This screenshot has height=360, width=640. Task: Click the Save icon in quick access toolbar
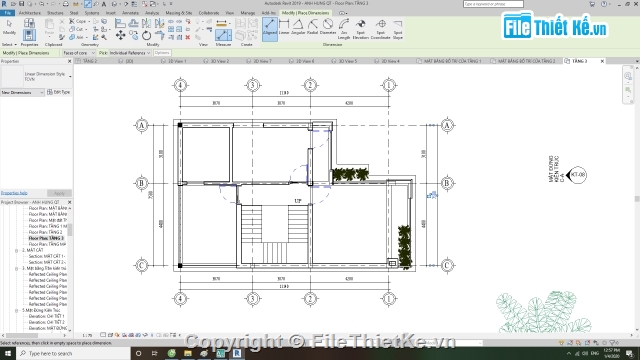22,4
